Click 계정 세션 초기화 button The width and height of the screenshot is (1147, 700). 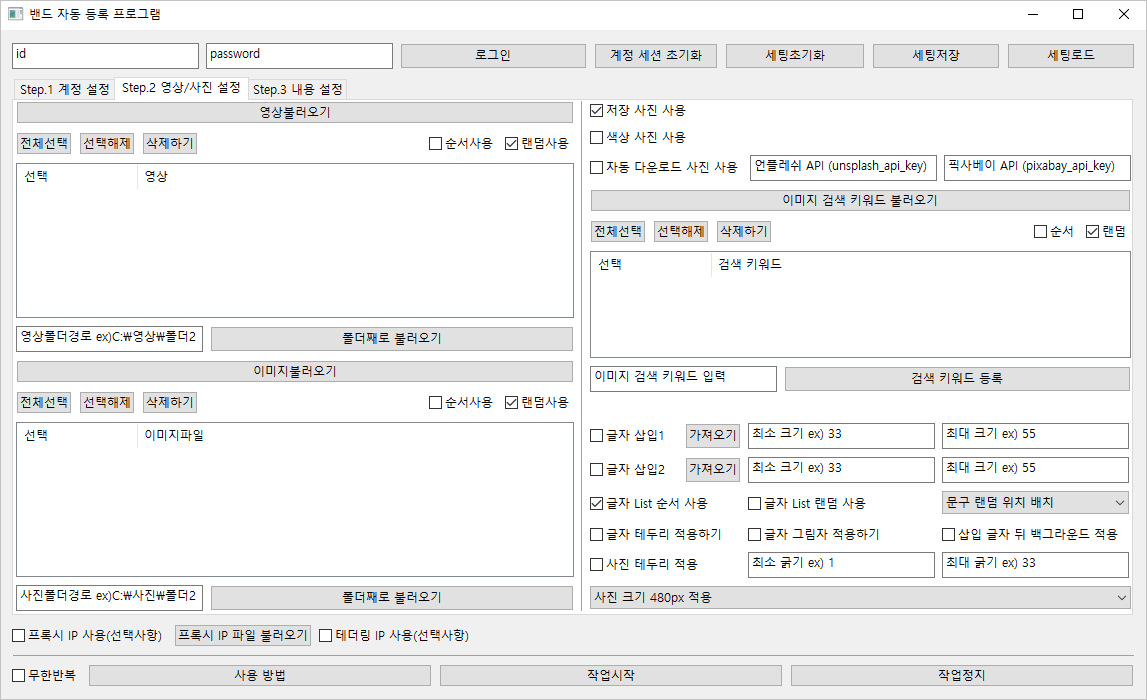(655, 56)
